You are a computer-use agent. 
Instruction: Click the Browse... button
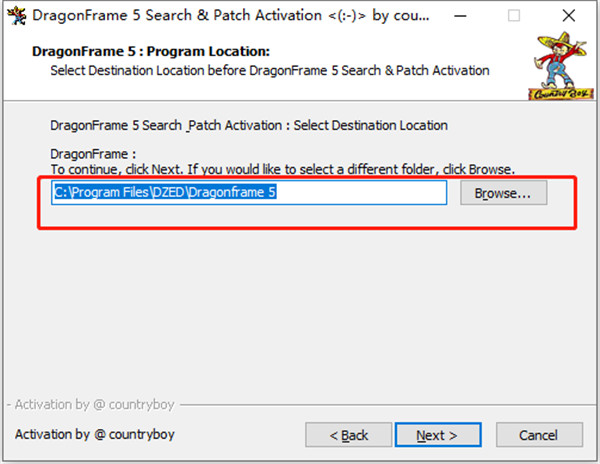point(504,193)
